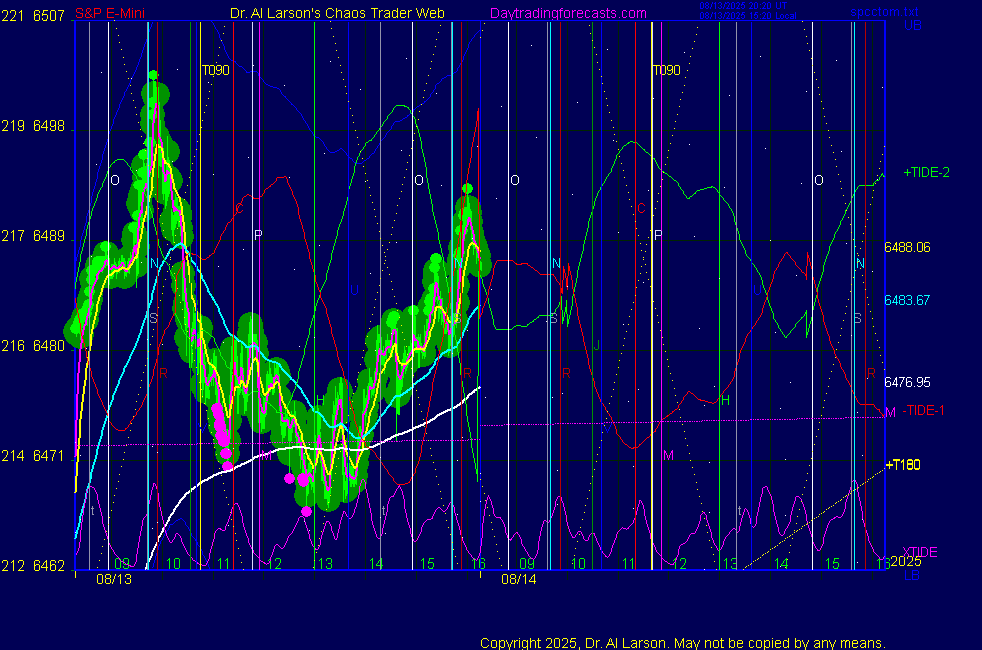Click the 08/14 date marker

click(519, 579)
